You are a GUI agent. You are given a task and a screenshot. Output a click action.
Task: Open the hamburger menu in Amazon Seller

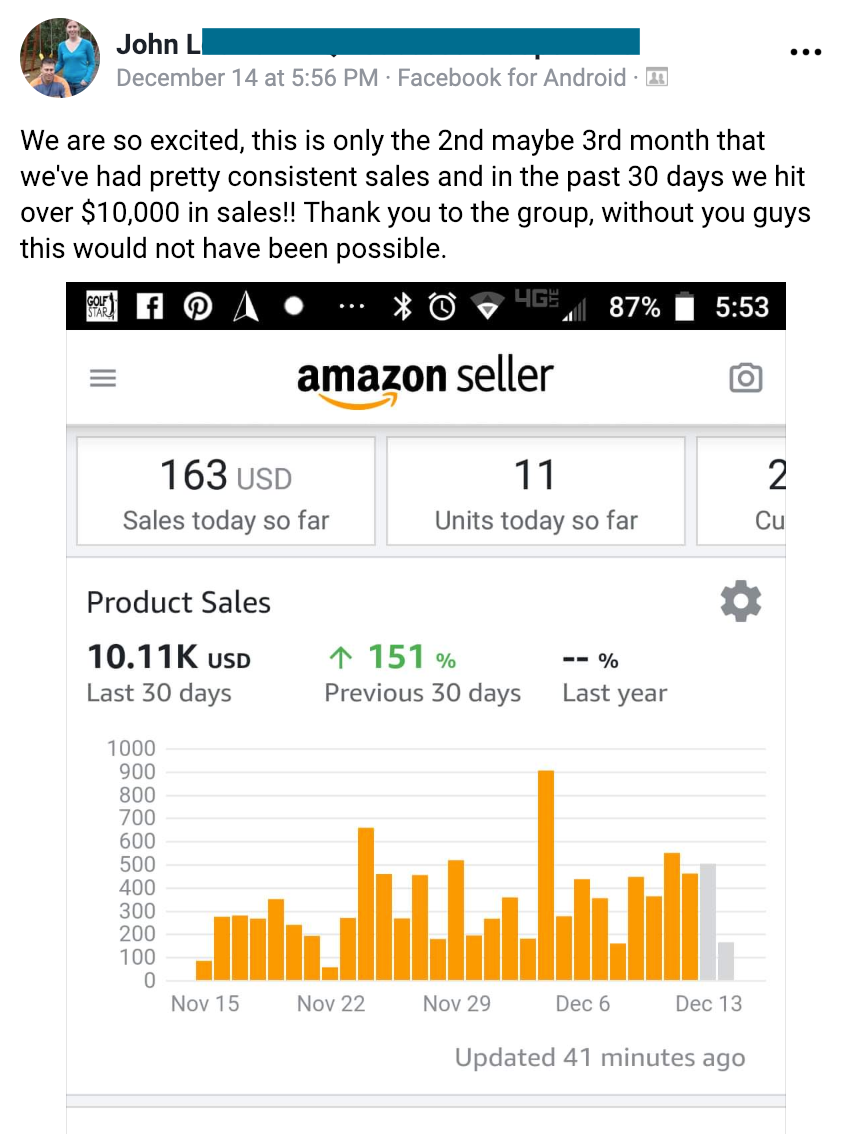(x=103, y=378)
